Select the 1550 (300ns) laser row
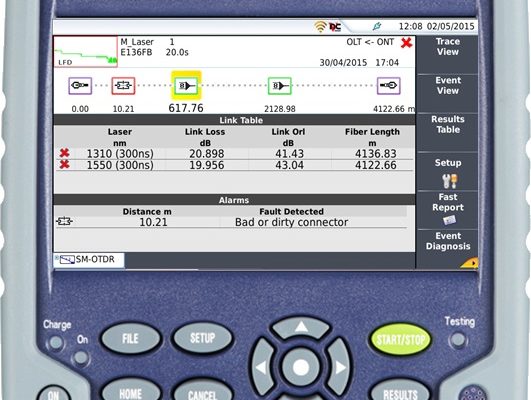Viewport: 531px width, 400px height. [x=234, y=165]
